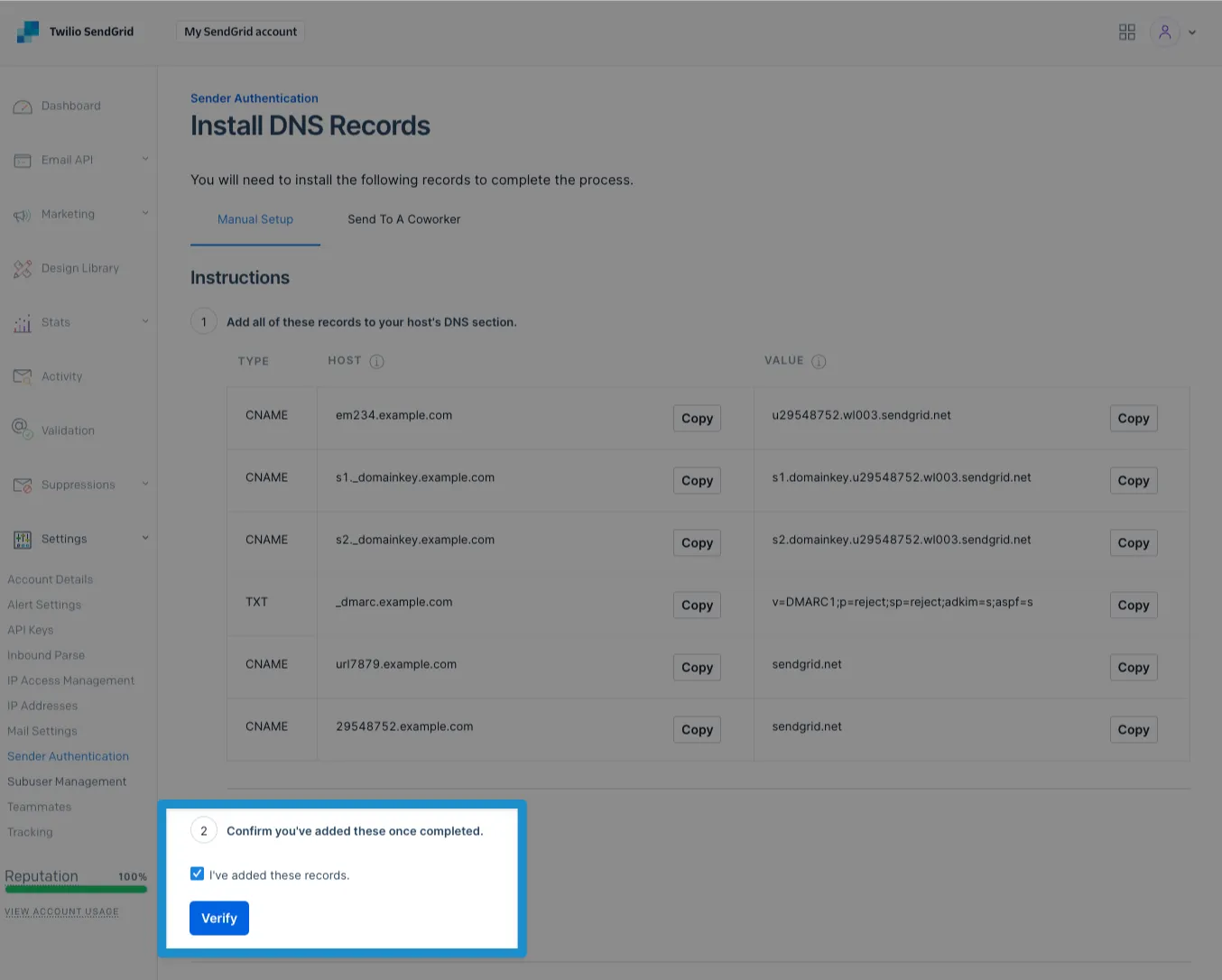The height and width of the screenshot is (980, 1222).
Task: Open Subuser Management in sidebar
Action: (x=67, y=781)
